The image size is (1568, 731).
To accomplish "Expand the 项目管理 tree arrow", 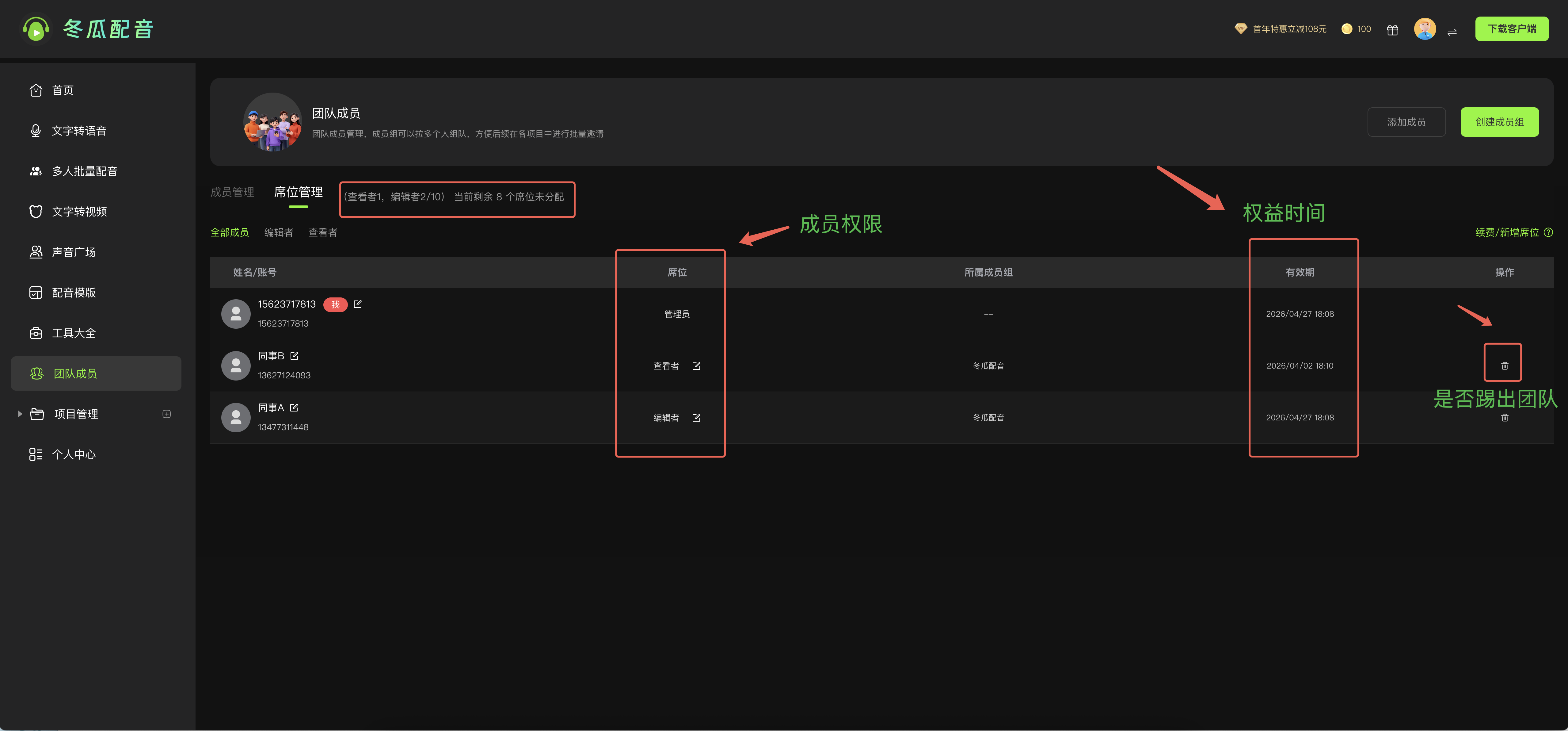I will pyautogui.click(x=20, y=414).
